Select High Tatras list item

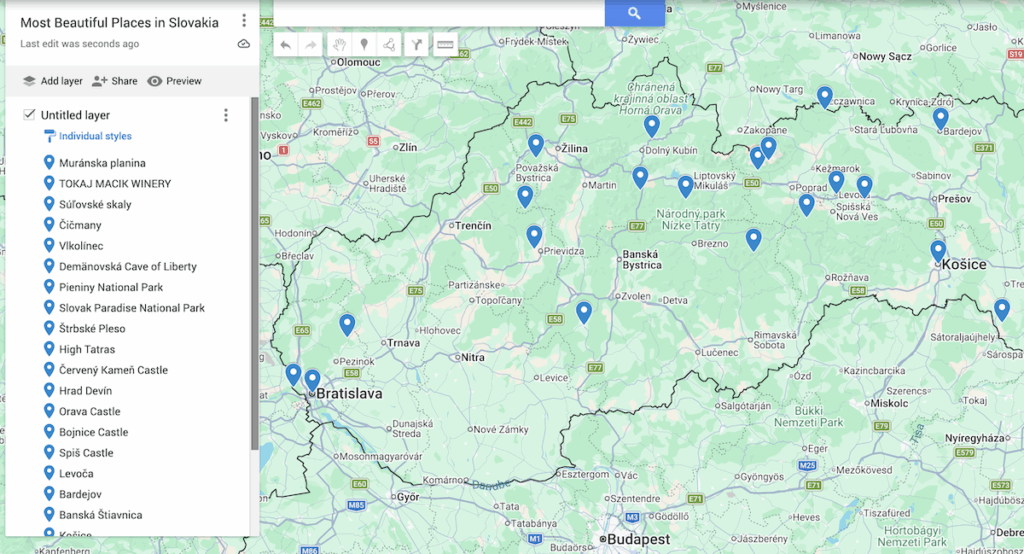click(87, 350)
